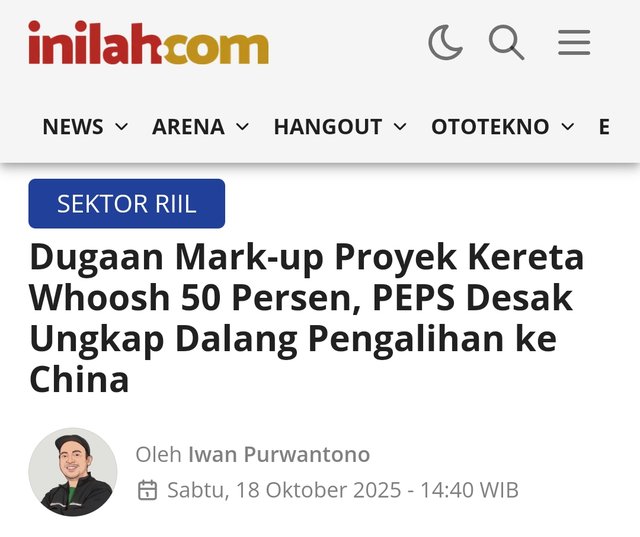Expand the ARENA chevron arrow
This screenshot has height=537, width=640.
(242, 127)
